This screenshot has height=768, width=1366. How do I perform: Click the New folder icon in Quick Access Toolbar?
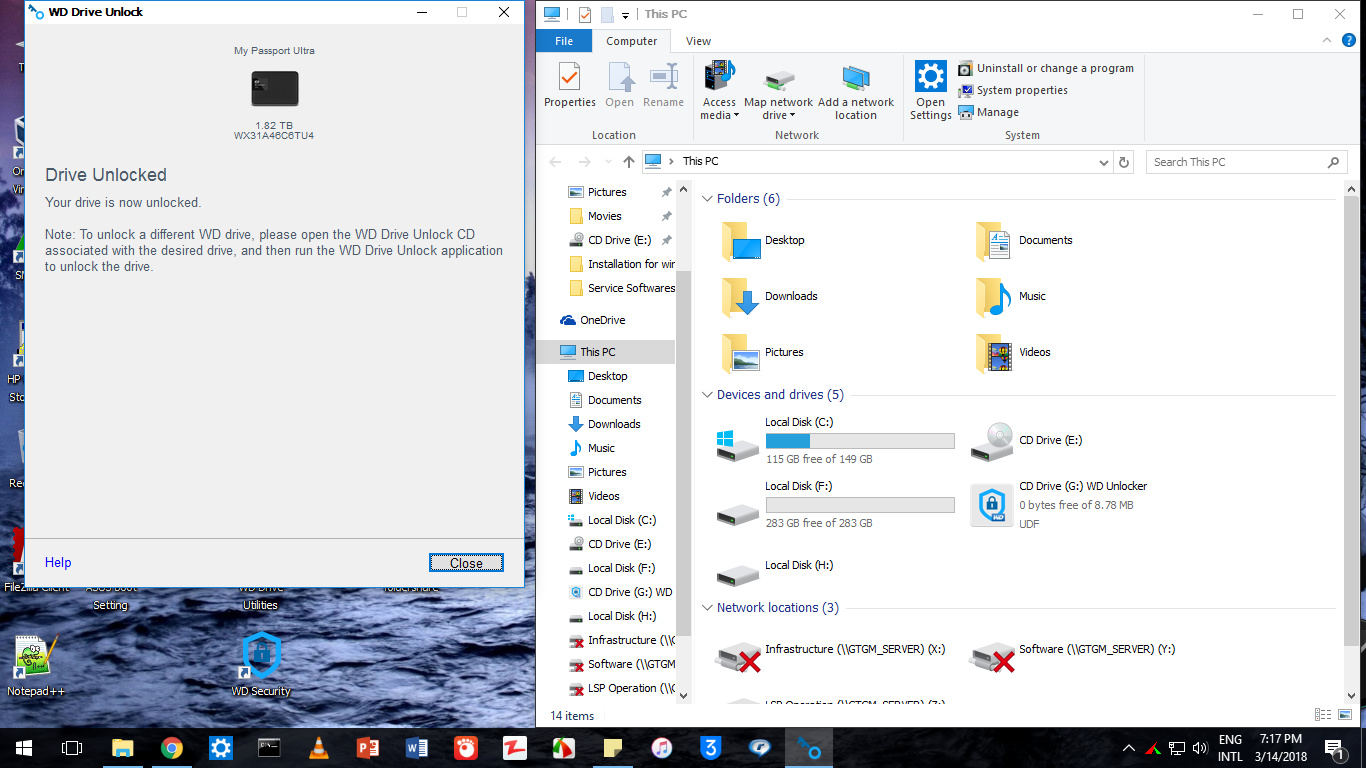[x=606, y=14]
